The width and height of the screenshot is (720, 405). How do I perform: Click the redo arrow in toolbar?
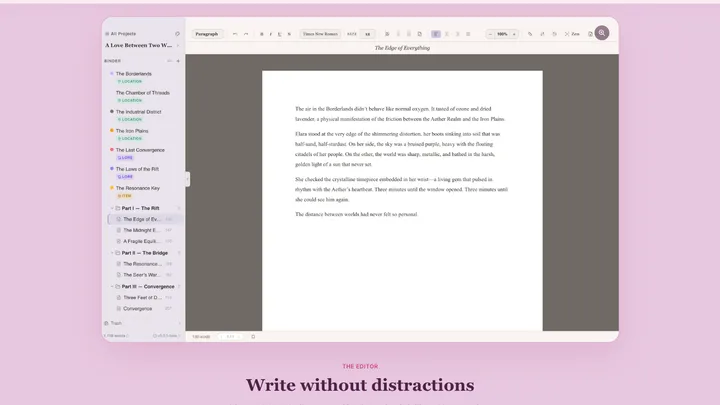click(x=246, y=34)
